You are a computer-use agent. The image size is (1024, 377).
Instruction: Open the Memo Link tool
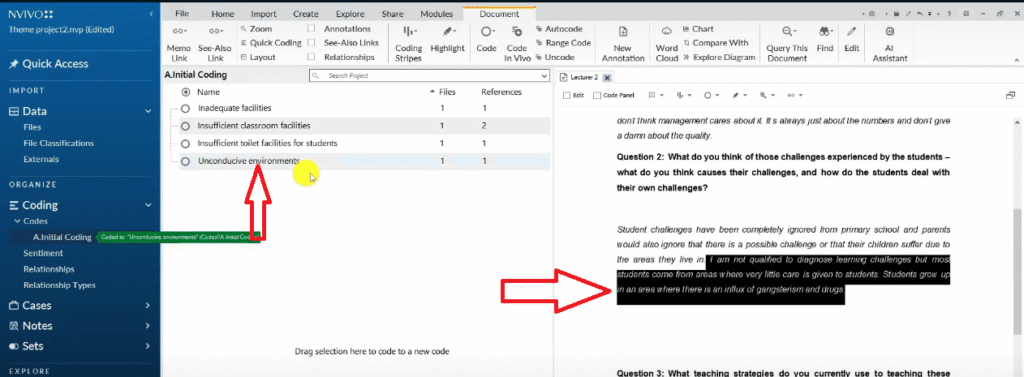pos(178,44)
